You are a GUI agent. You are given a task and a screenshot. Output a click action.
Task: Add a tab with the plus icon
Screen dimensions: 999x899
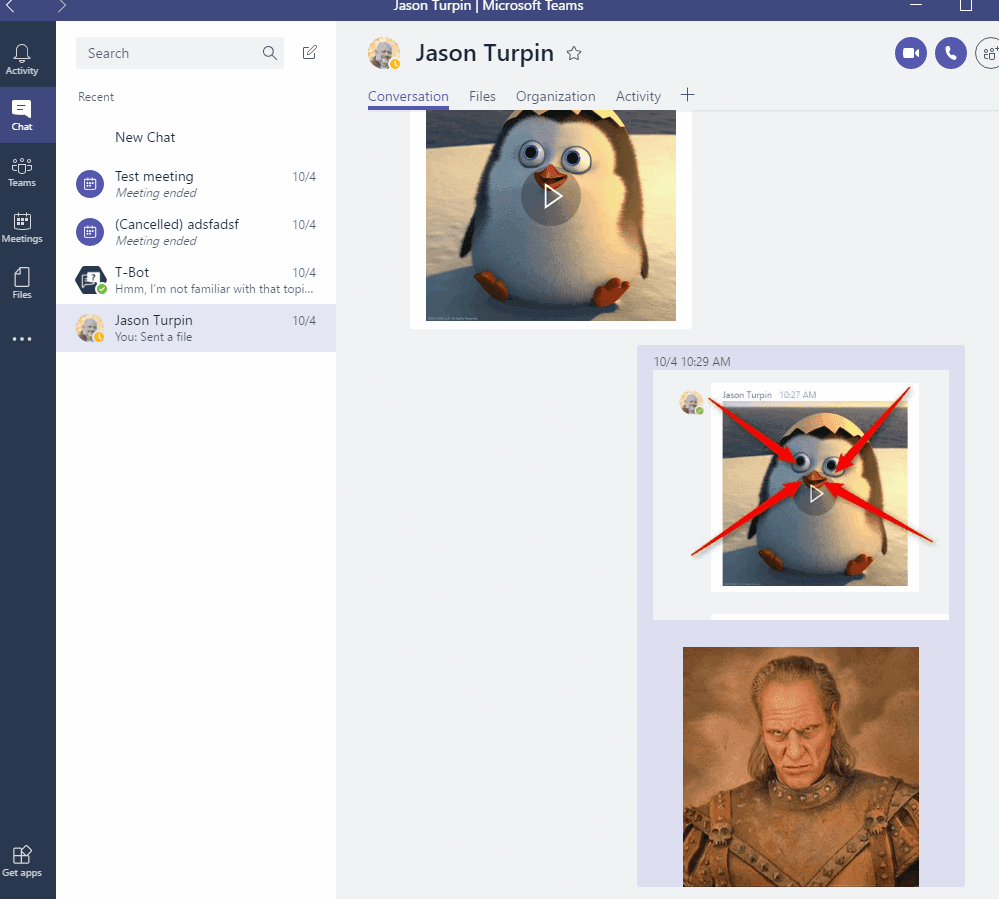[x=687, y=96]
